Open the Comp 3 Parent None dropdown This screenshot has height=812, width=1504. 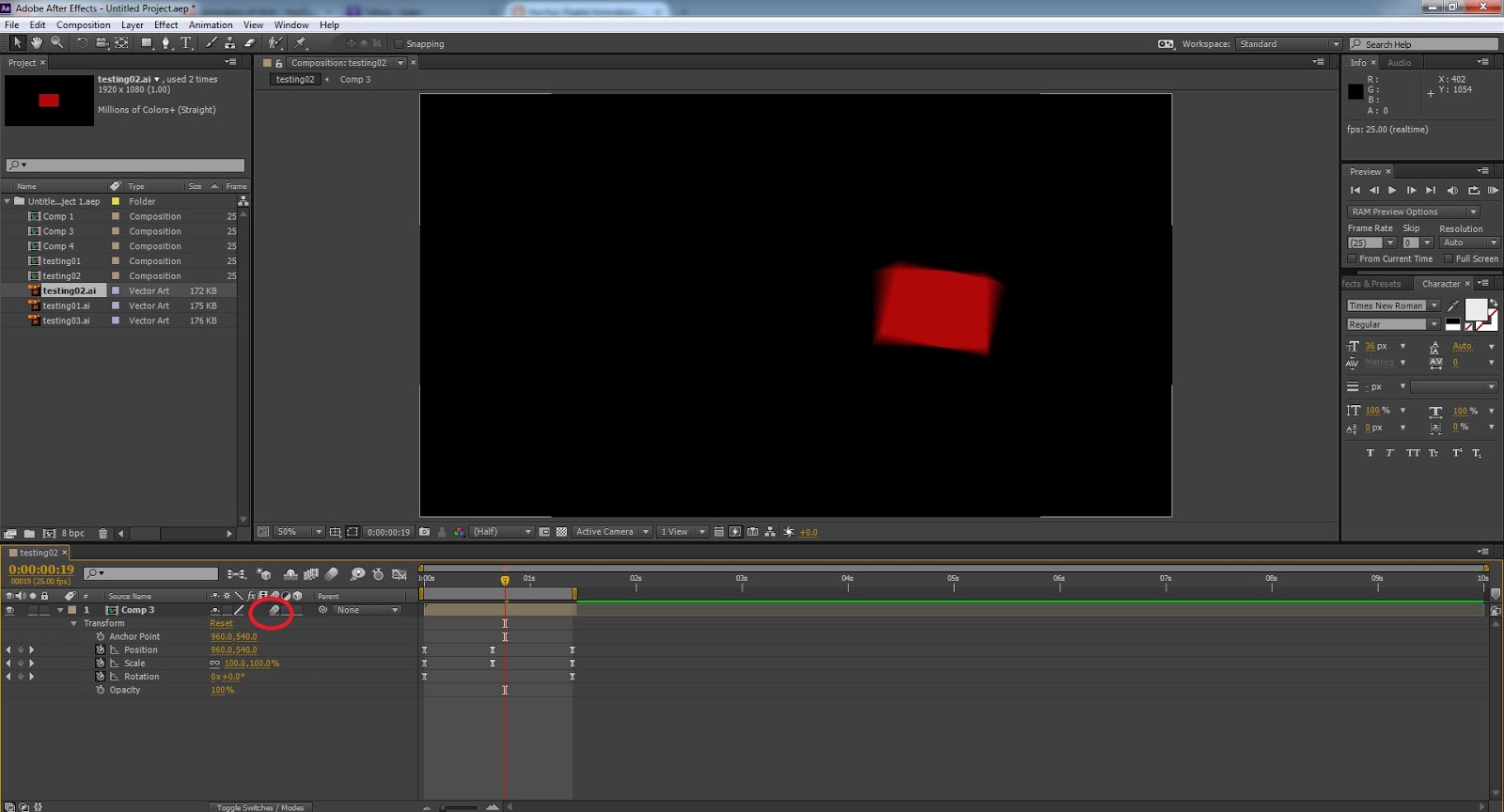point(367,610)
